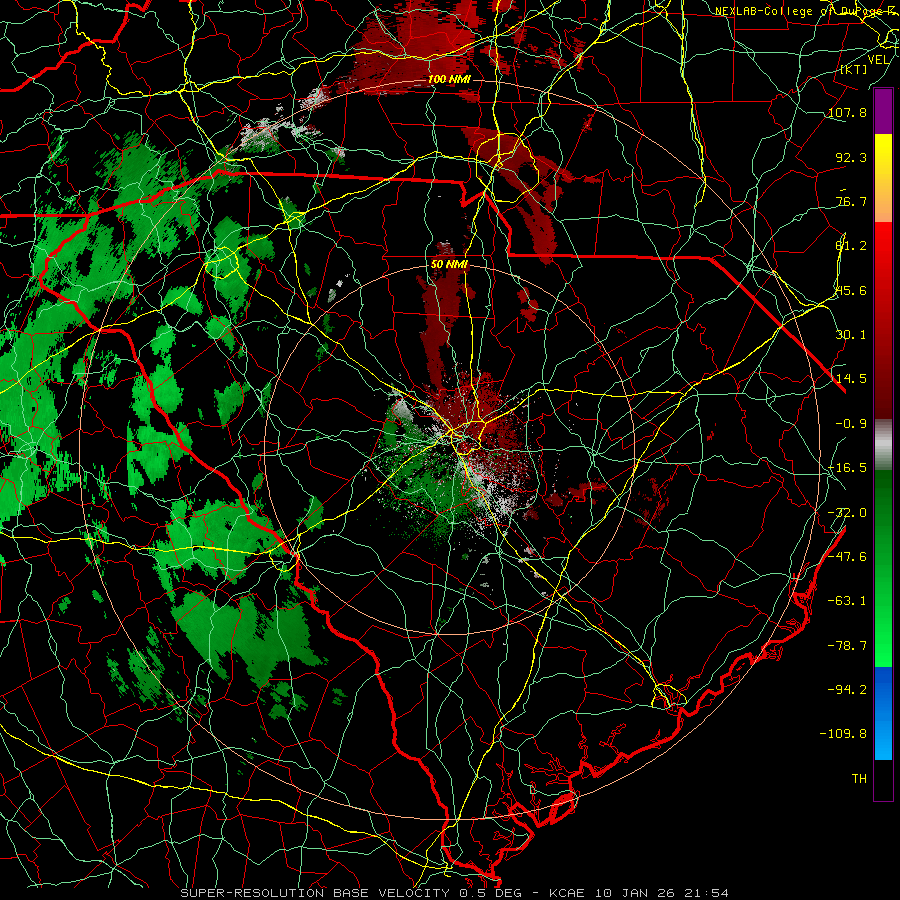
Task: Click the Super-Resolution Base Velocity caption
Action: (454, 893)
